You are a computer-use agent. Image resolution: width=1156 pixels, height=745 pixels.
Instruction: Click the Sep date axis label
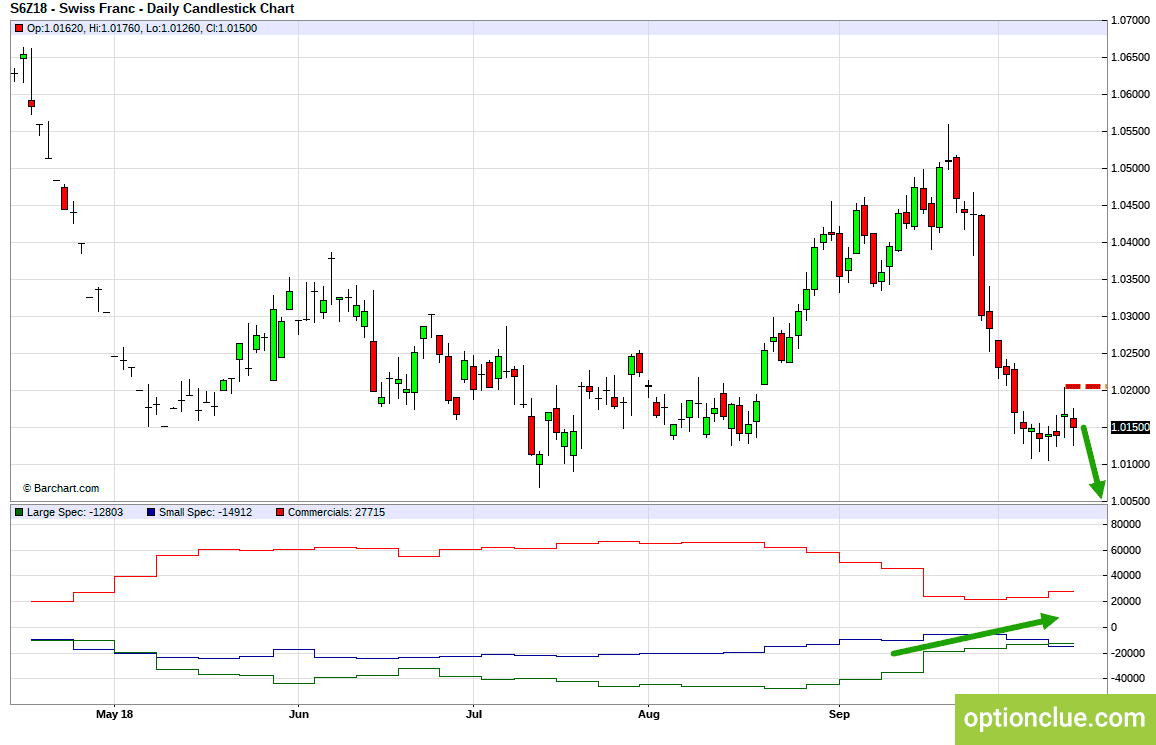point(840,714)
